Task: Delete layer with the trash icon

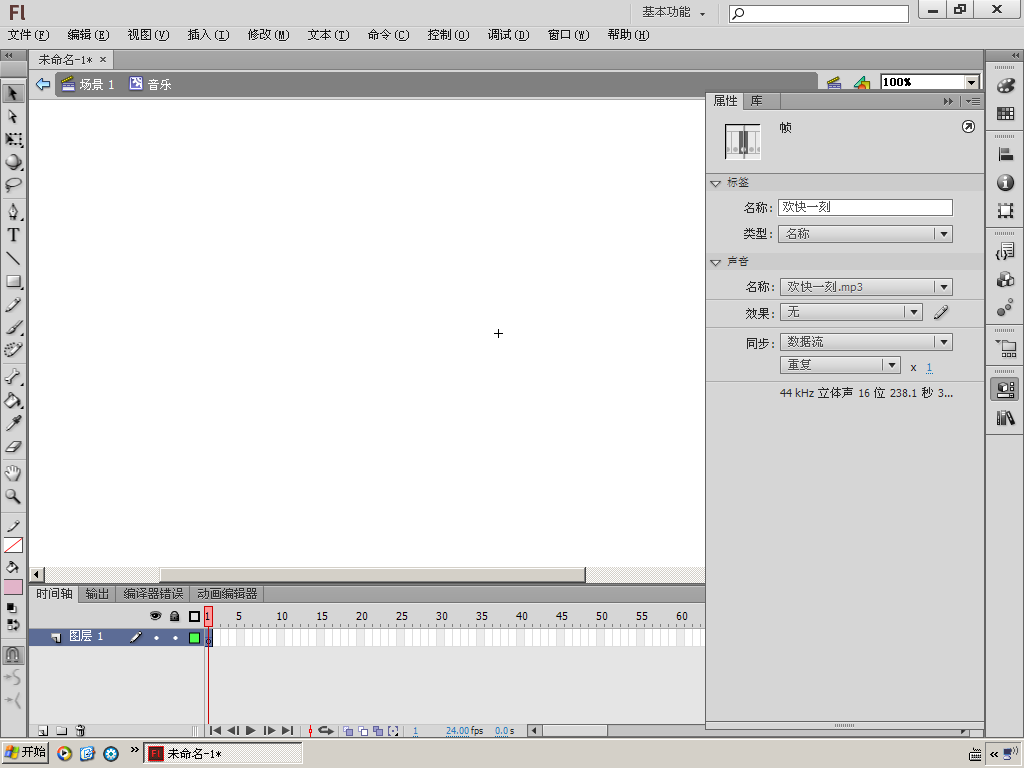Action: pos(80,731)
